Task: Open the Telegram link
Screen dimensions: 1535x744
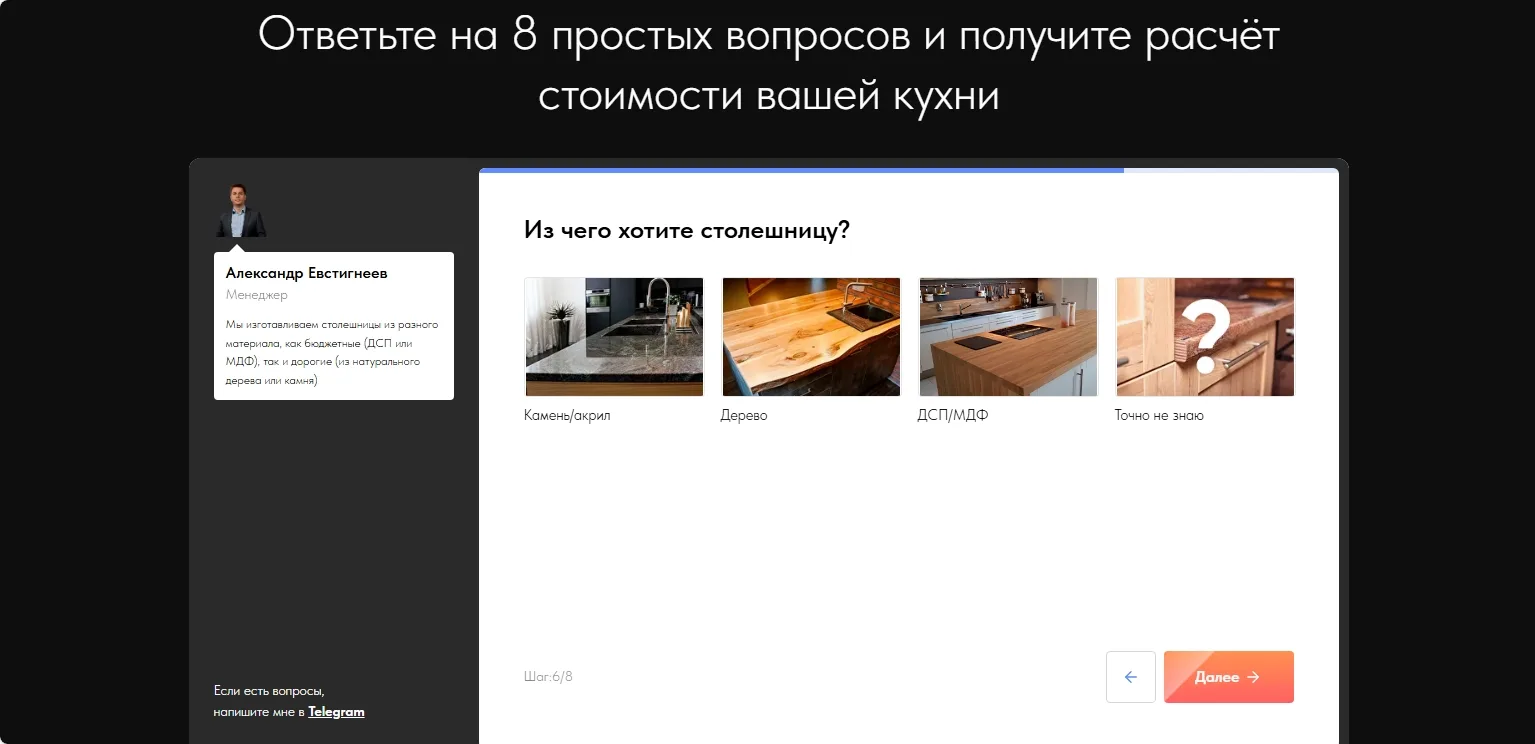Action: [336, 712]
